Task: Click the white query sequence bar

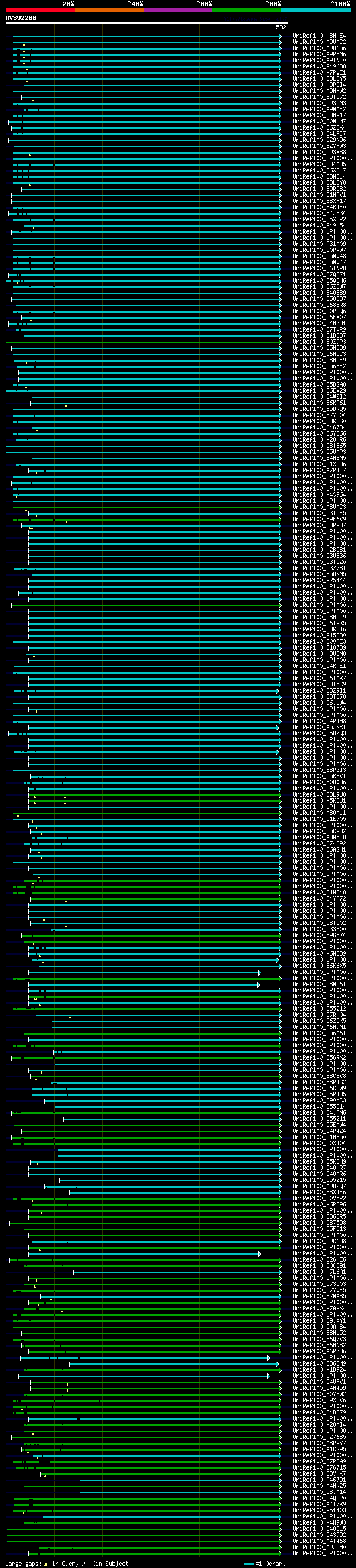Action: [x=147, y=23]
